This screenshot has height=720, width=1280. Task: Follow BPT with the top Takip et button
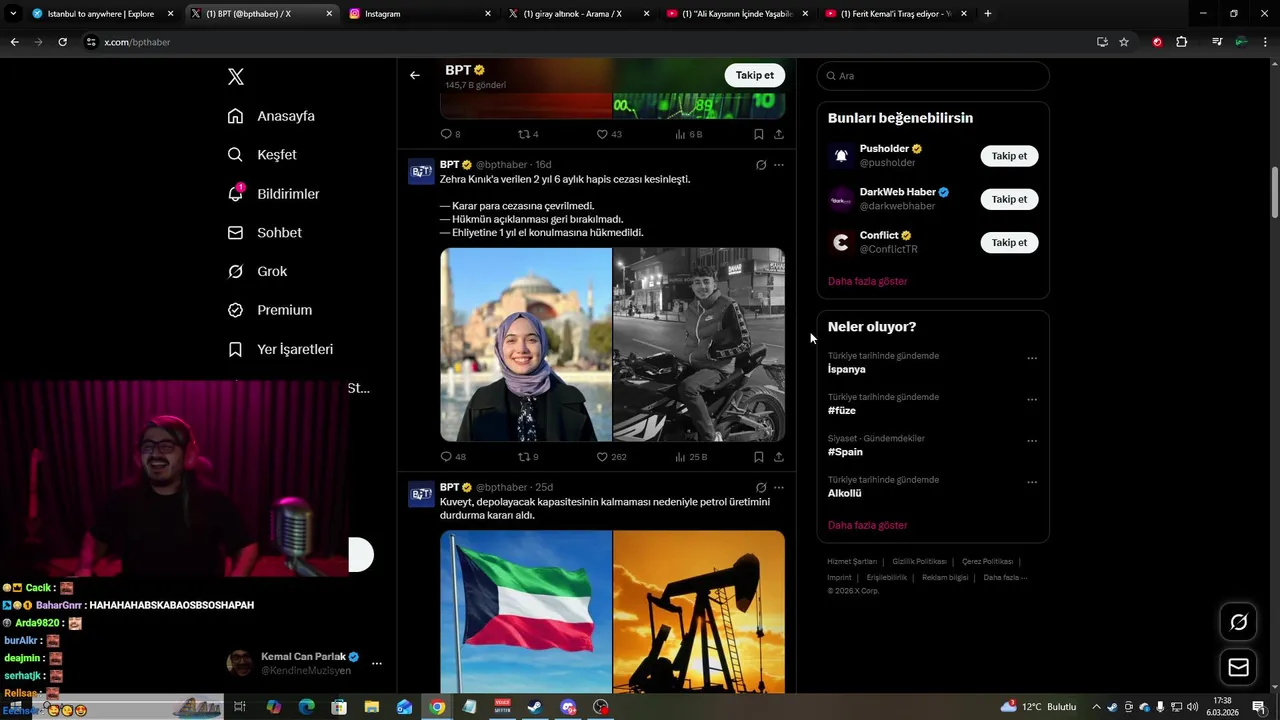coord(755,76)
